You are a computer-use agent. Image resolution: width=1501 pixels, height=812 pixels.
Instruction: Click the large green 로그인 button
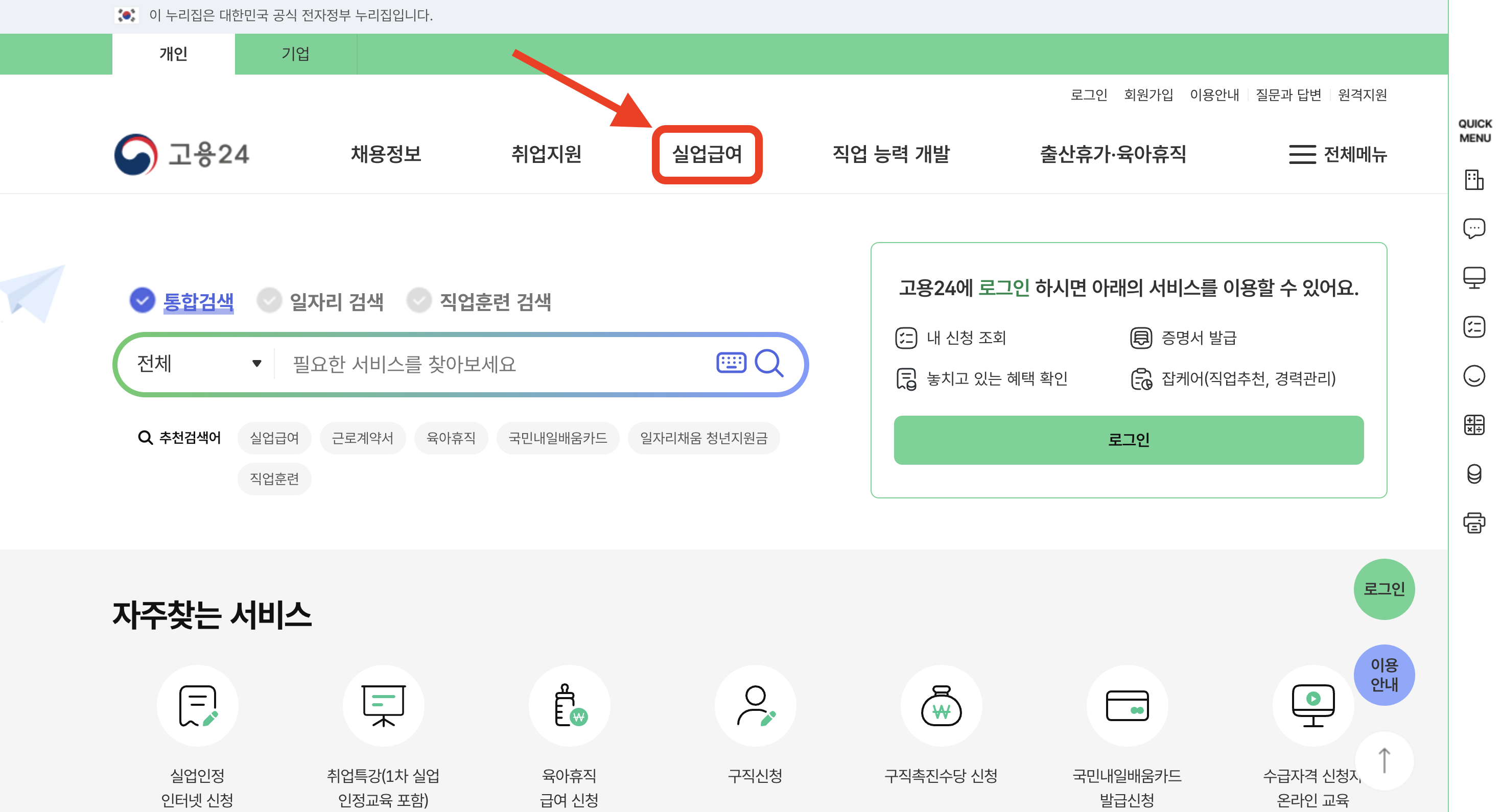(x=1128, y=440)
